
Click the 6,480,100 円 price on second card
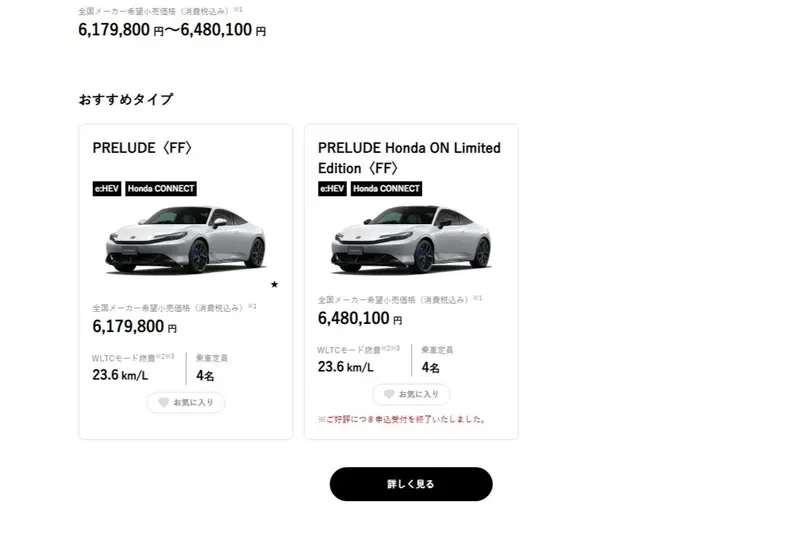coord(360,318)
